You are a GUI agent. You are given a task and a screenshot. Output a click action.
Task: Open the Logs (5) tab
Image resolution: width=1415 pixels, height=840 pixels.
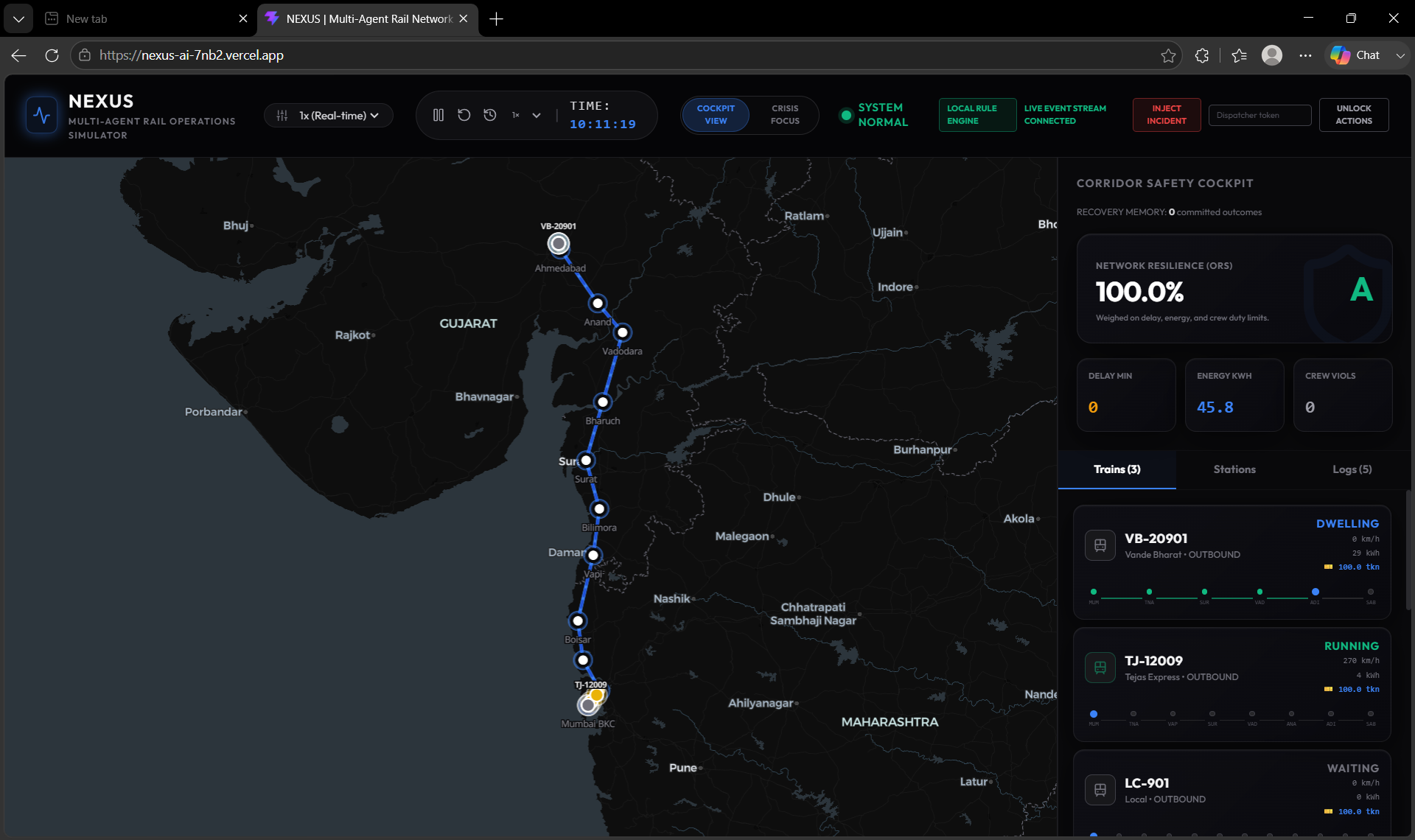click(1352, 469)
